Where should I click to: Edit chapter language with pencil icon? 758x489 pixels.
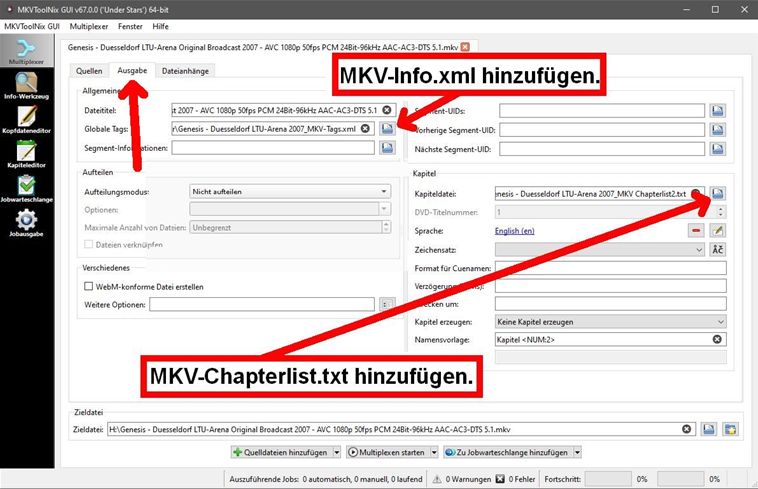coord(718,230)
